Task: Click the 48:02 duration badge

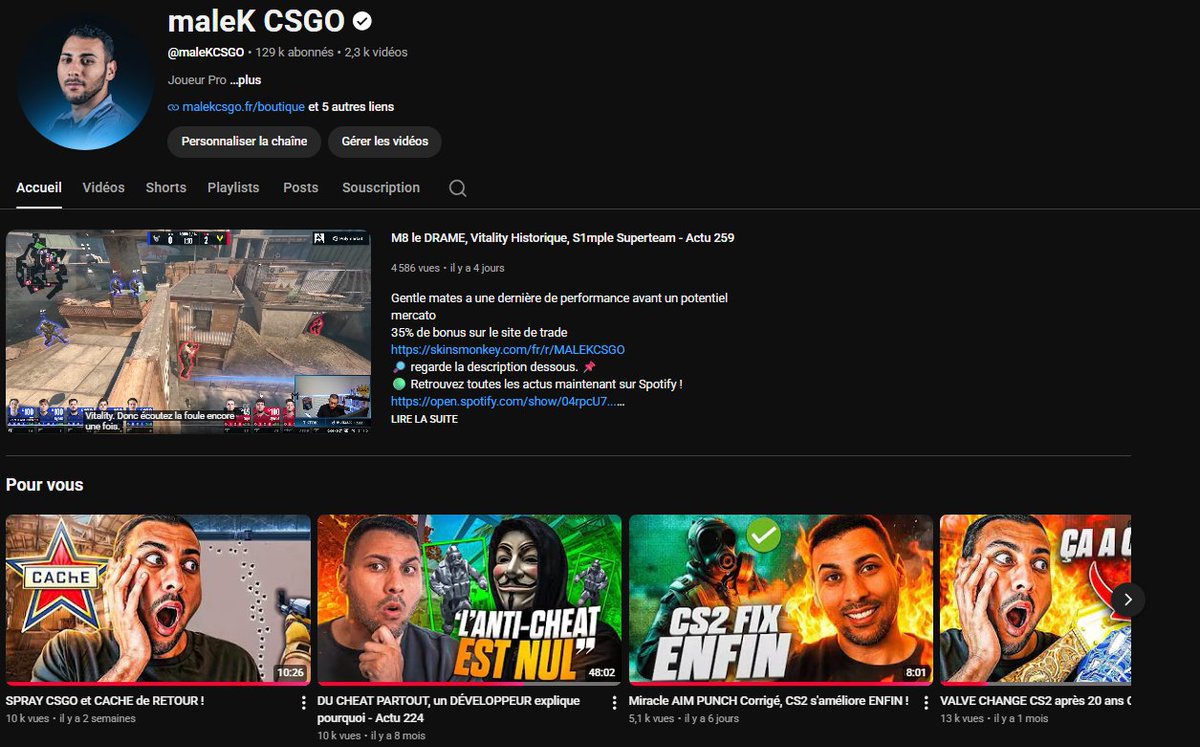Action: pyautogui.click(x=602, y=673)
